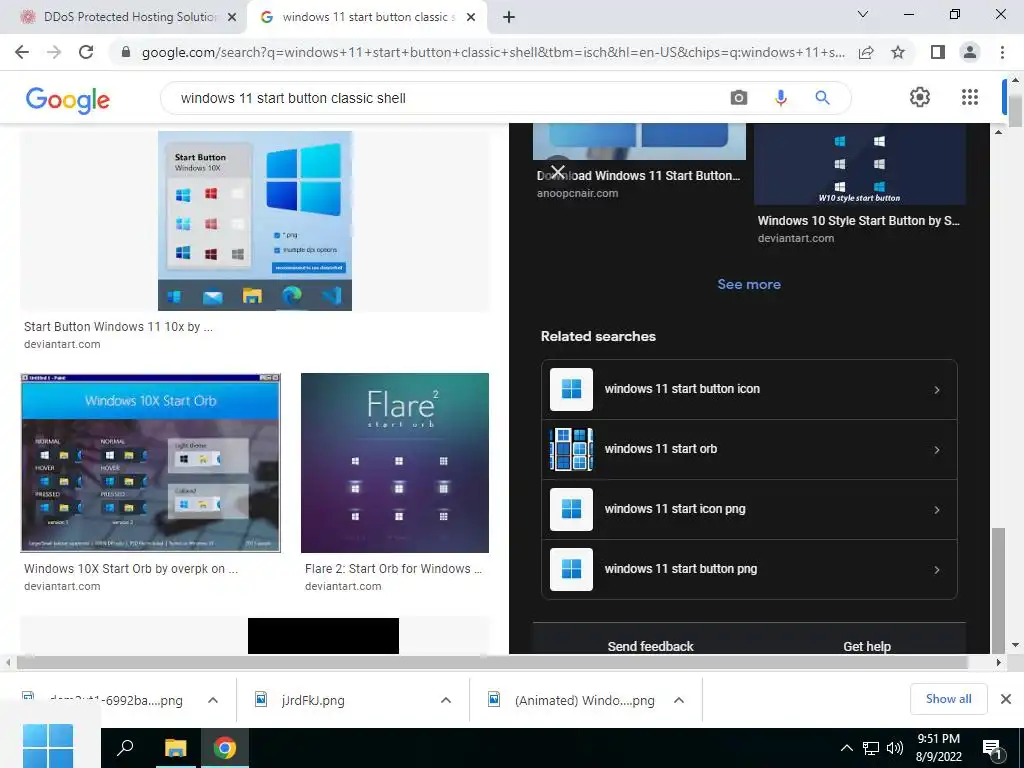
Task: Open Download Windows 11 Start Button link
Action: pos(638,176)
